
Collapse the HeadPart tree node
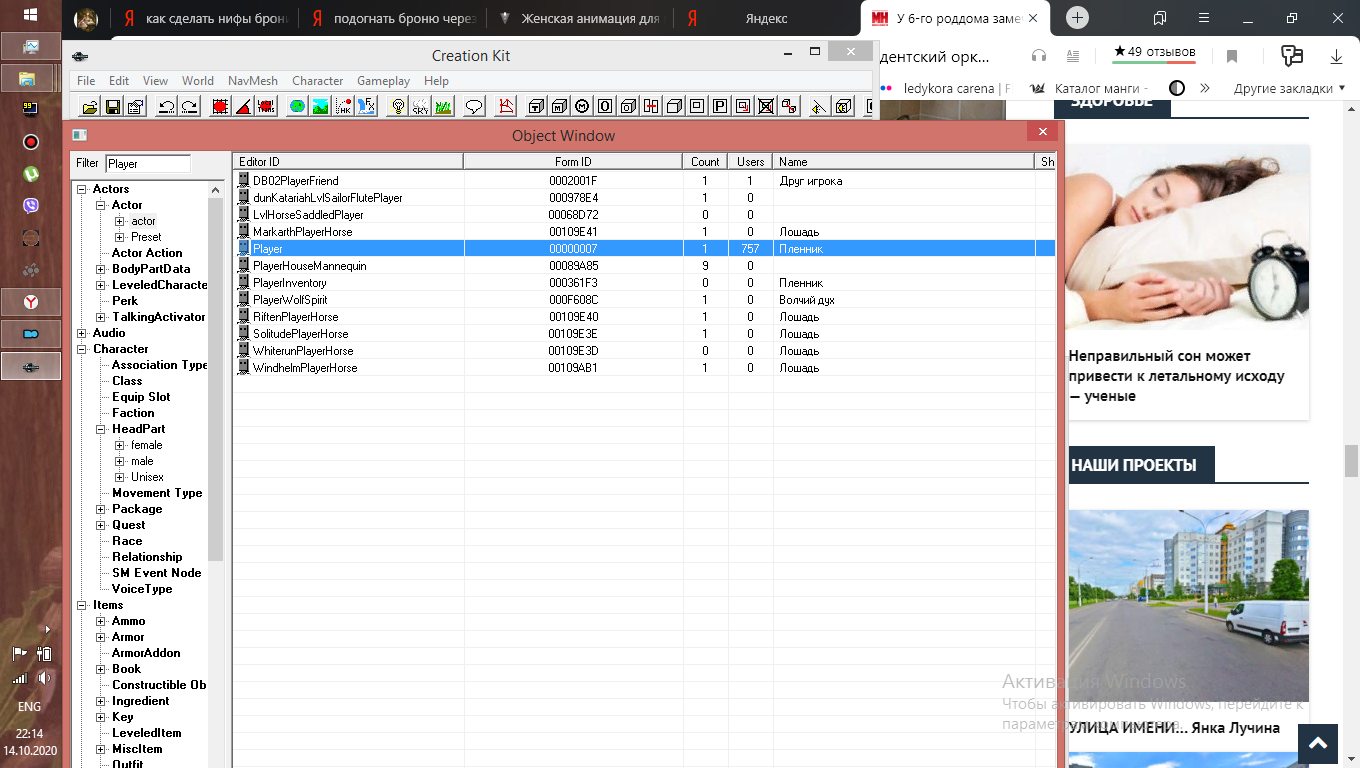pyautogui.click(x=101, y=429)
